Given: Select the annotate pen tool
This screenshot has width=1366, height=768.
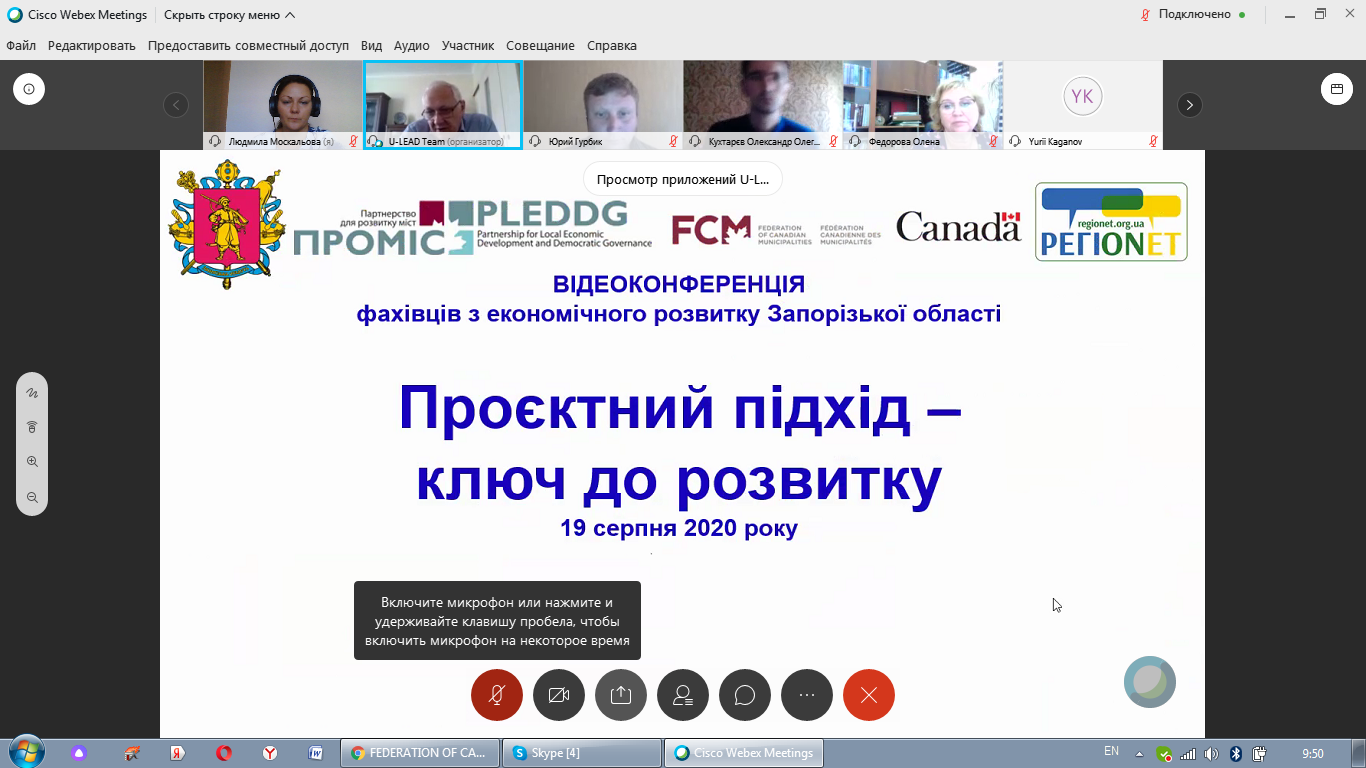Looking at the screenshot, I should (32, 393).
